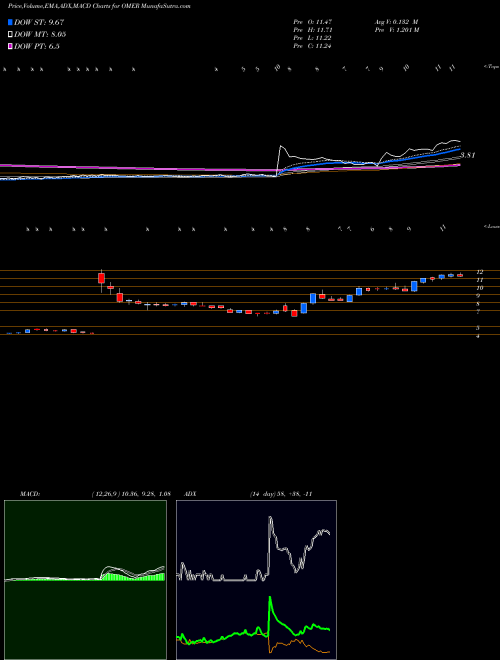500x660 pixels.
Task: Click the green MACD histogram chart panel
Action: point(85,580)
